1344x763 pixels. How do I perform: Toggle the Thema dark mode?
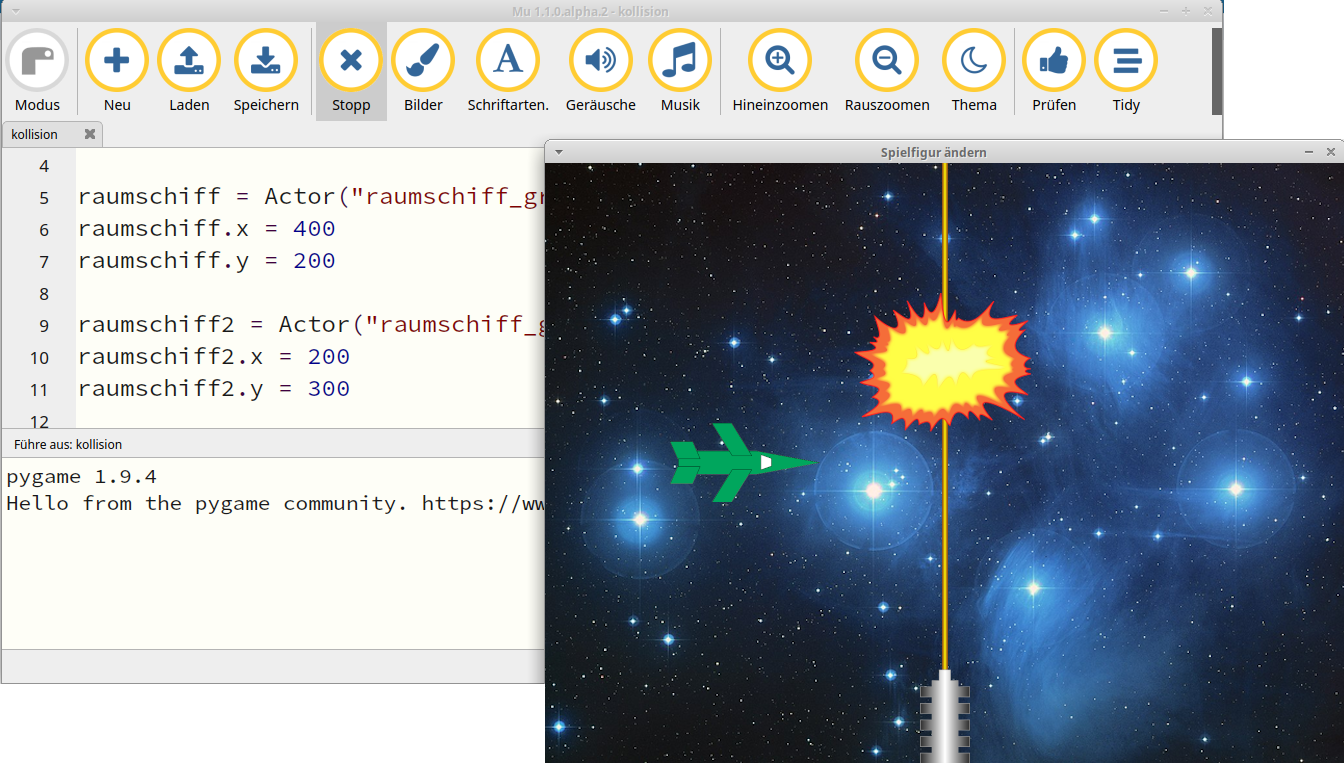point(973,62)
